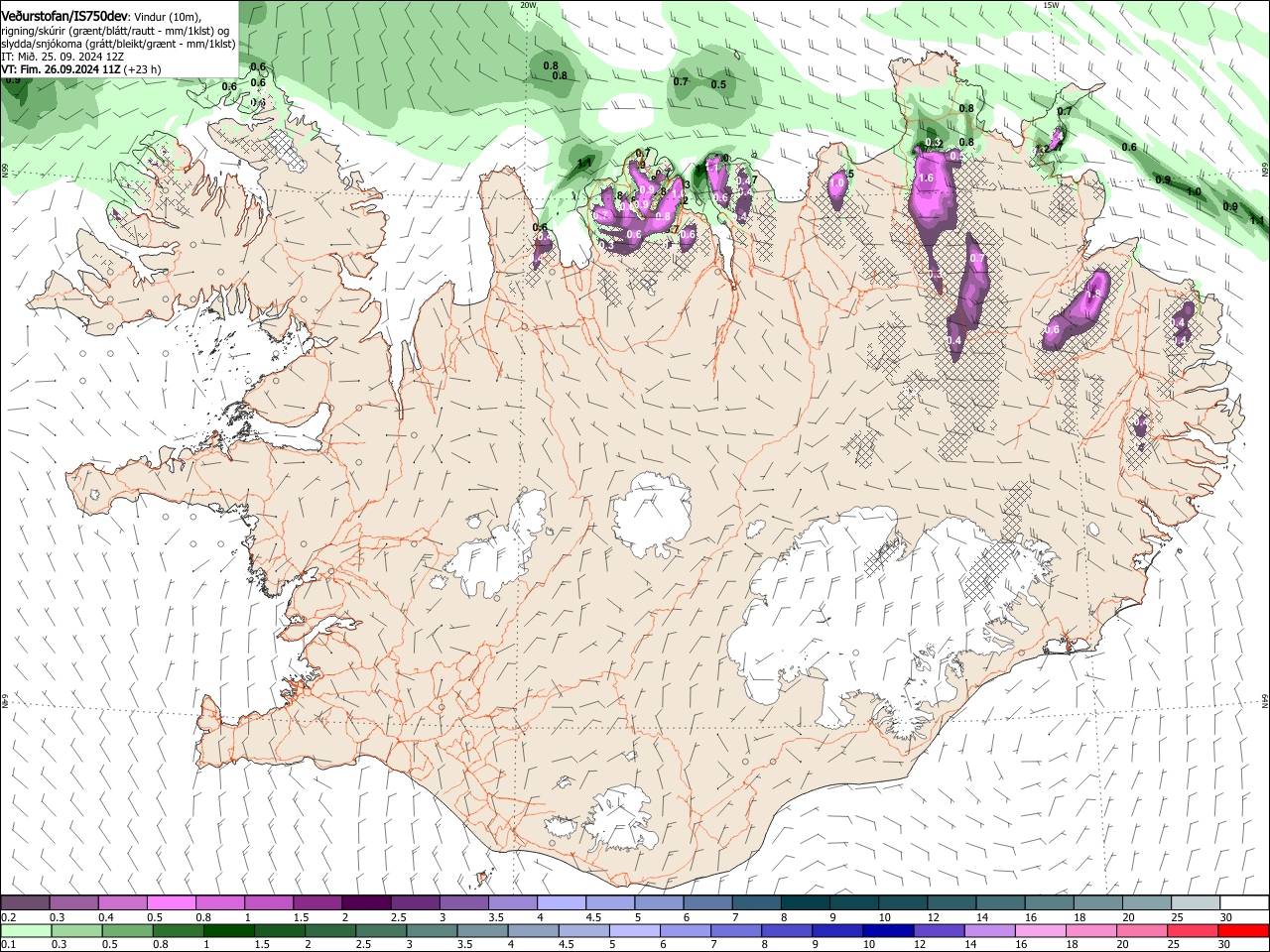1270x952 pixels.
Task: Click the '30' label under the red swatch
Action: [x=1222, y=944]
